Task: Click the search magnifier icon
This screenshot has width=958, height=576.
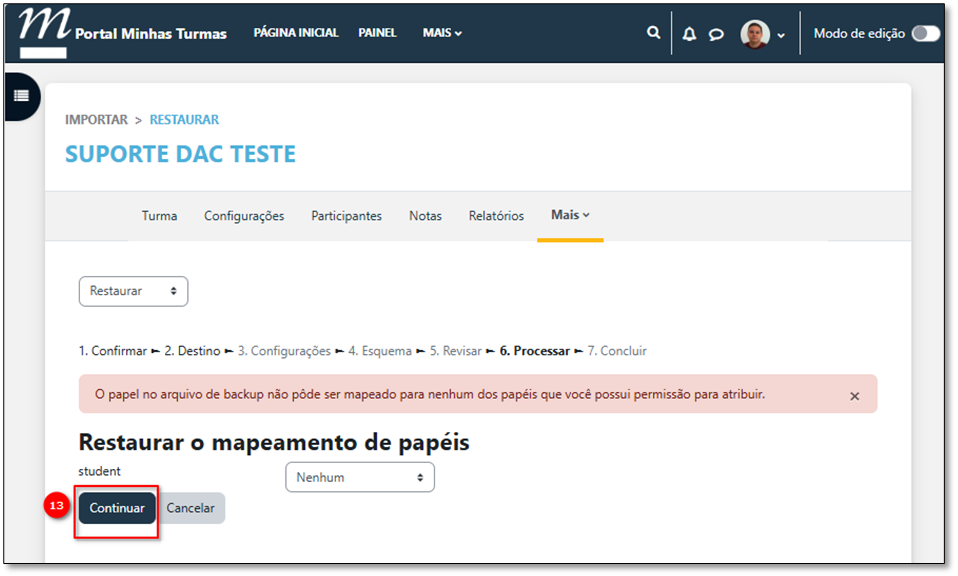Action: [653, 33]
